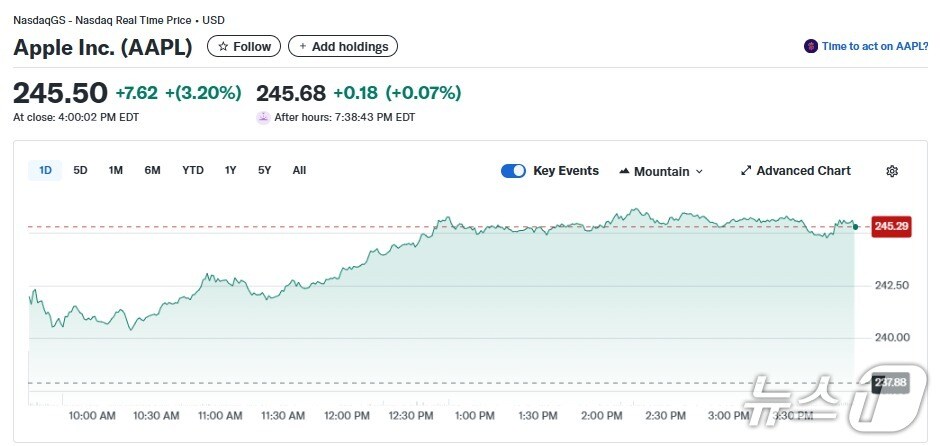Click the Advanced Chart expand arrows icon

tap(745, 171)
